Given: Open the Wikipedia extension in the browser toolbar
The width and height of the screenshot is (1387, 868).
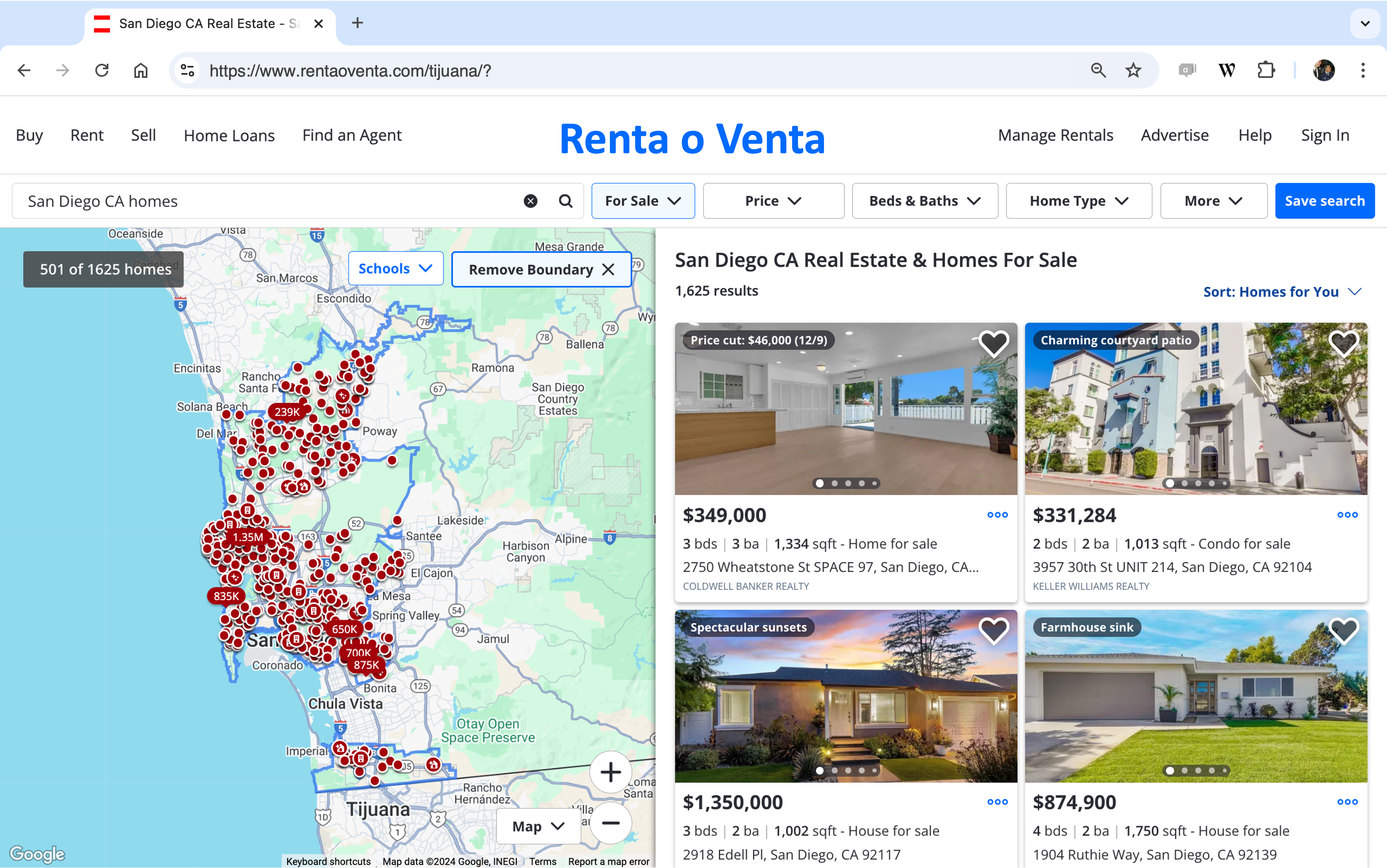Looking at the screenshot, I should 1227,70.
